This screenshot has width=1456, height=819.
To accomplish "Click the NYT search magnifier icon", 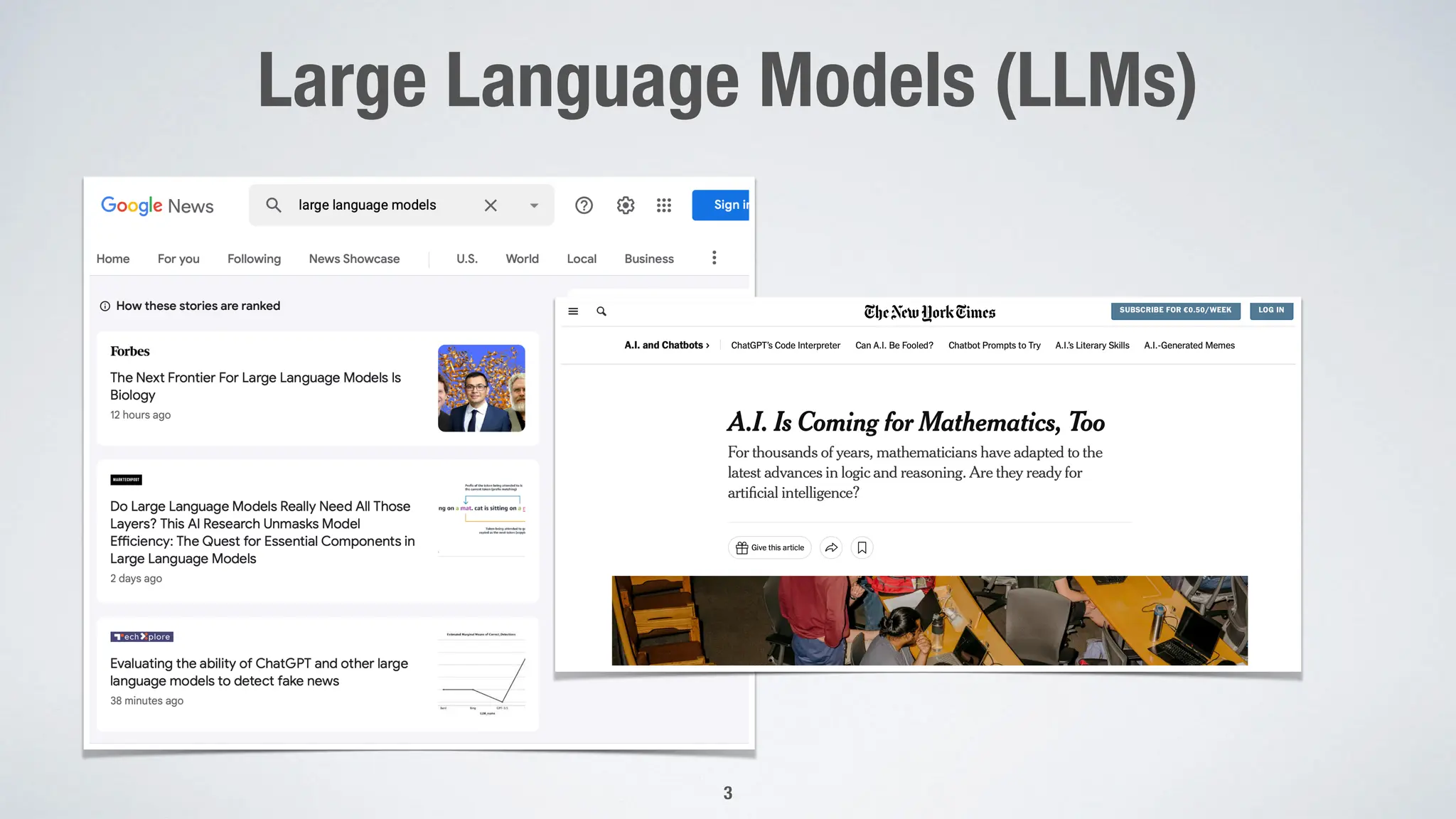I will click(x=601, y=311).
